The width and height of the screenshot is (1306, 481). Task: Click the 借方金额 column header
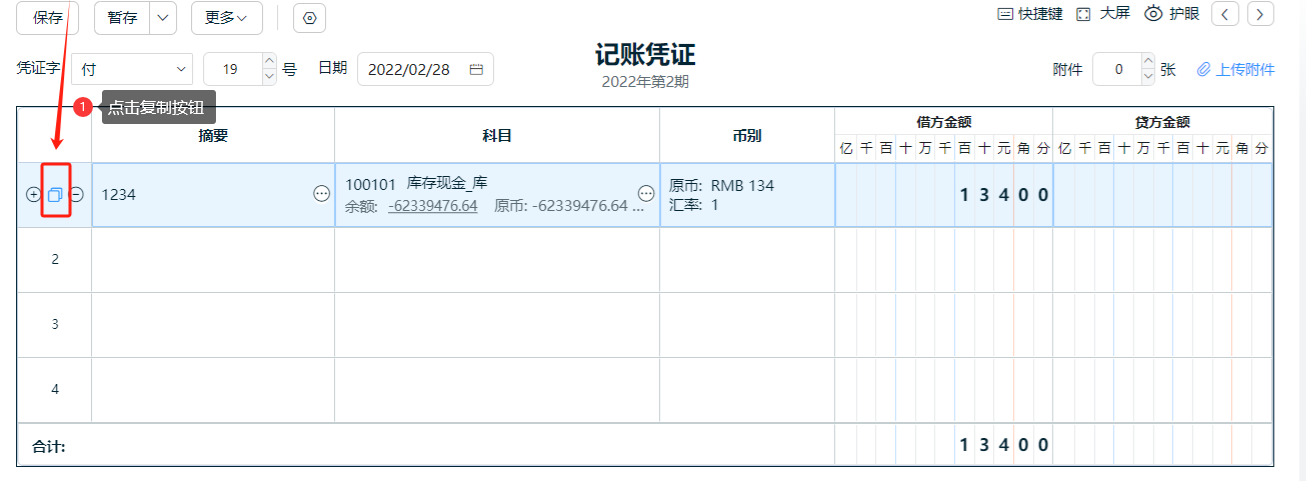[x=944, y=122]
